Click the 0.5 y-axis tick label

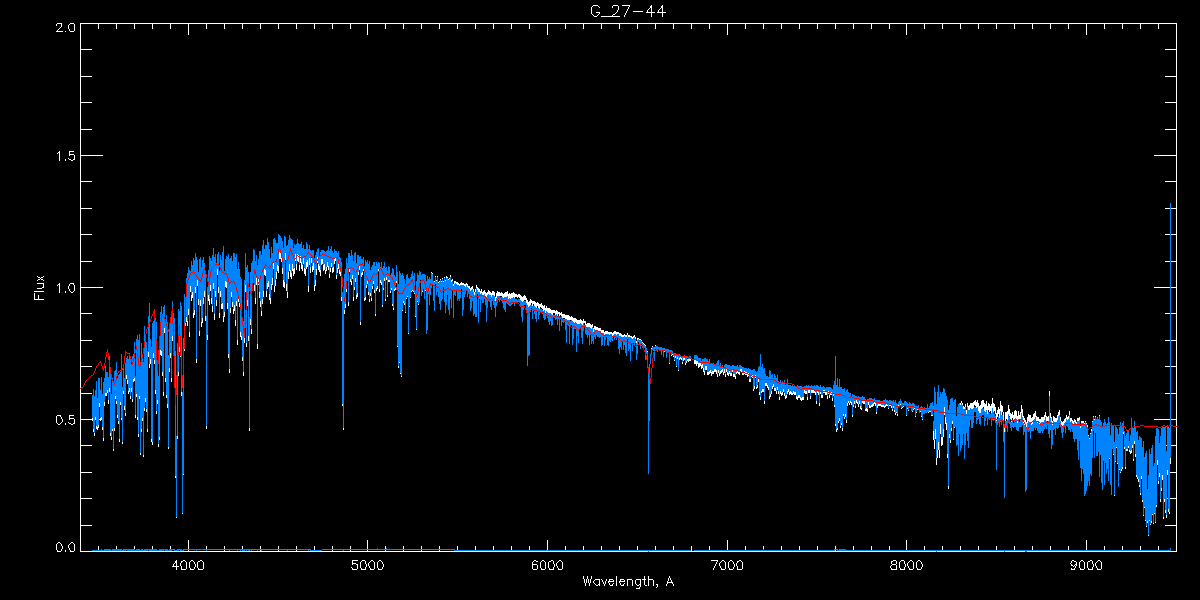click(65, 419)
